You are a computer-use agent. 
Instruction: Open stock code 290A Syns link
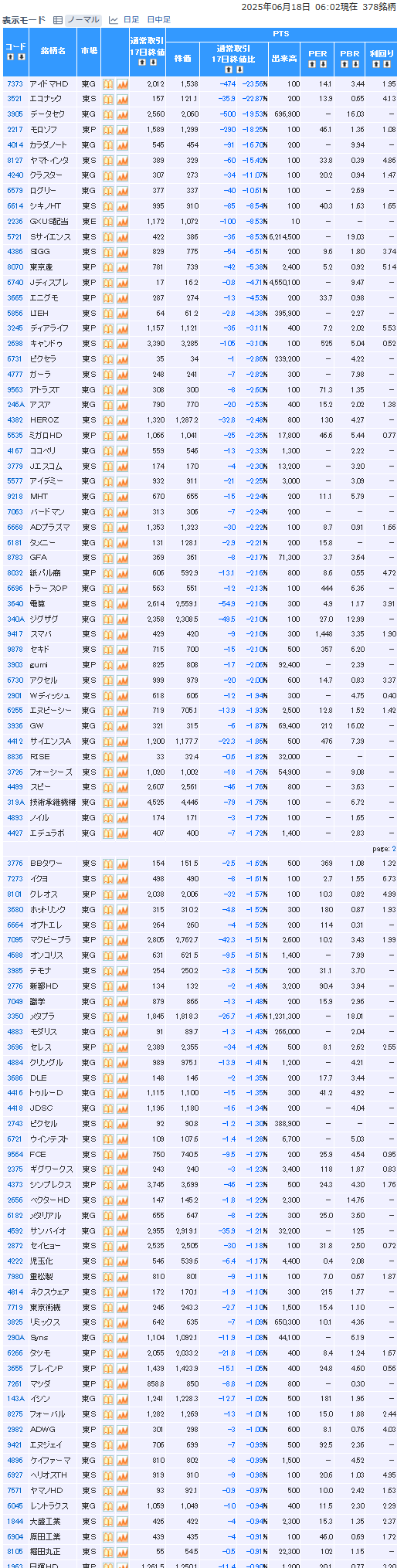pos(15,1338)
